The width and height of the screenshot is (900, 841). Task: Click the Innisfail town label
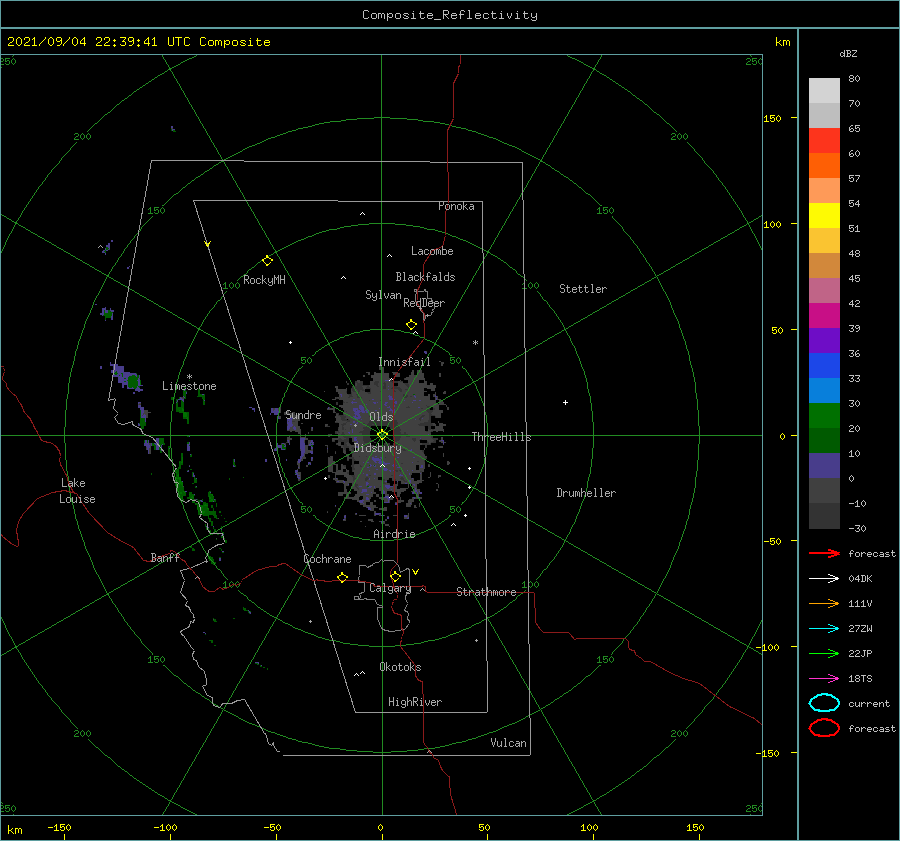click(404, 362)
